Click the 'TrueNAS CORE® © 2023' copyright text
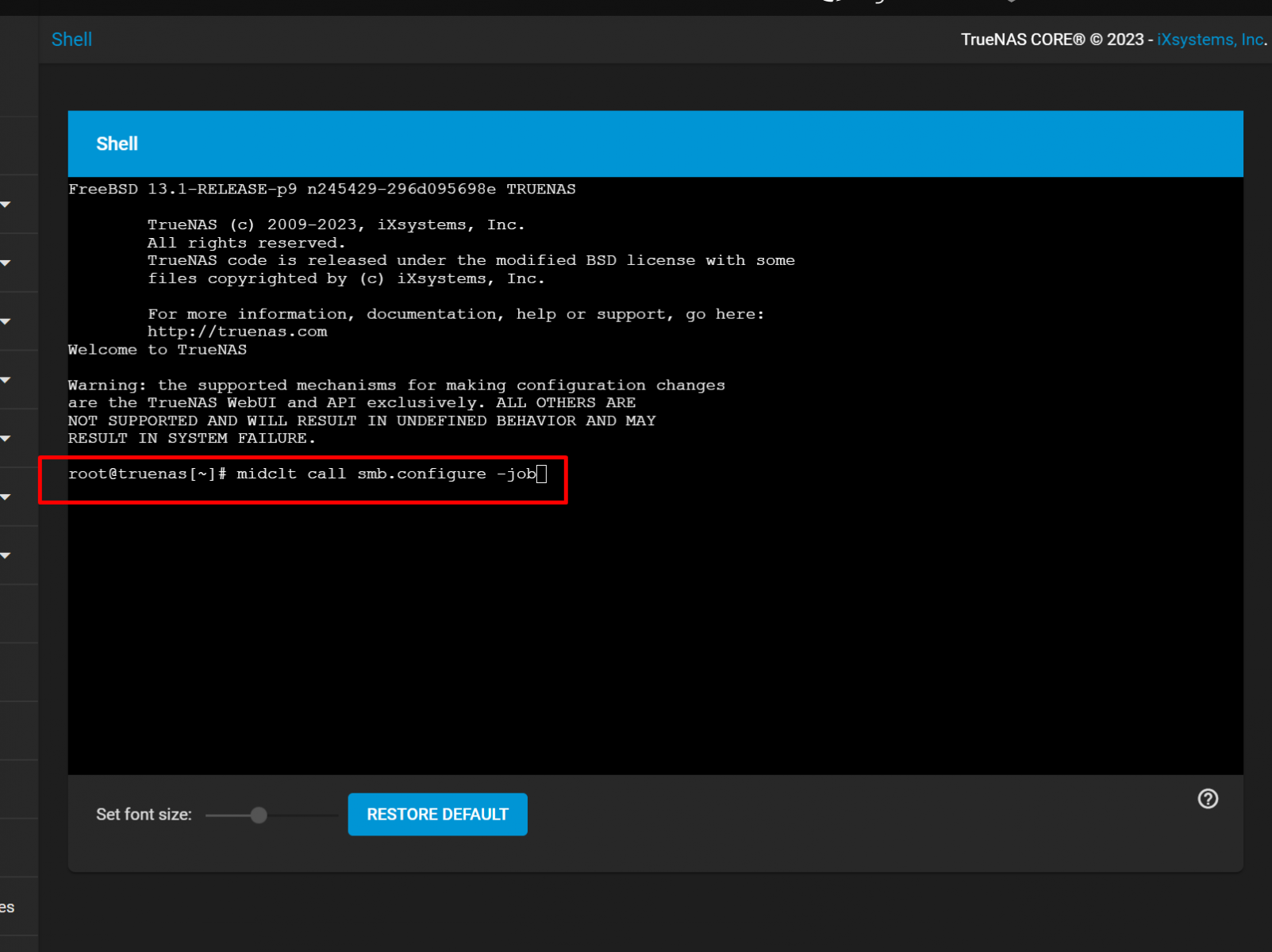 1052,40
